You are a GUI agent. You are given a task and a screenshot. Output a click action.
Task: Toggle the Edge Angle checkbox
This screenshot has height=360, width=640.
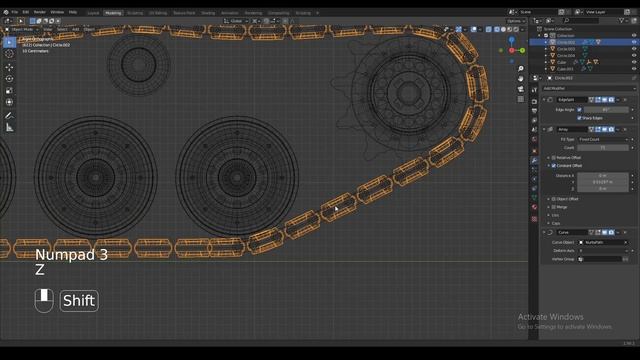[580, 110]
